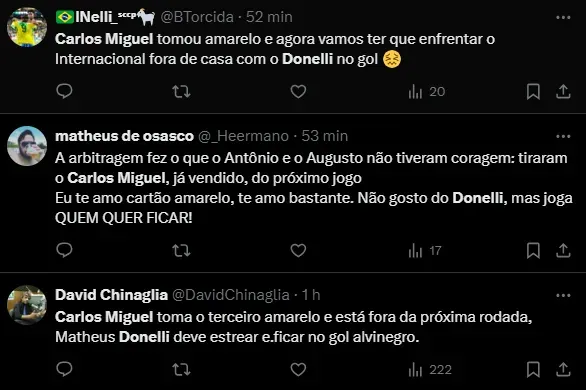This screenshot has height=390, width=586.
Task: Open the @DavidChinaglia profile handle
Action: (x=231, y=295)
